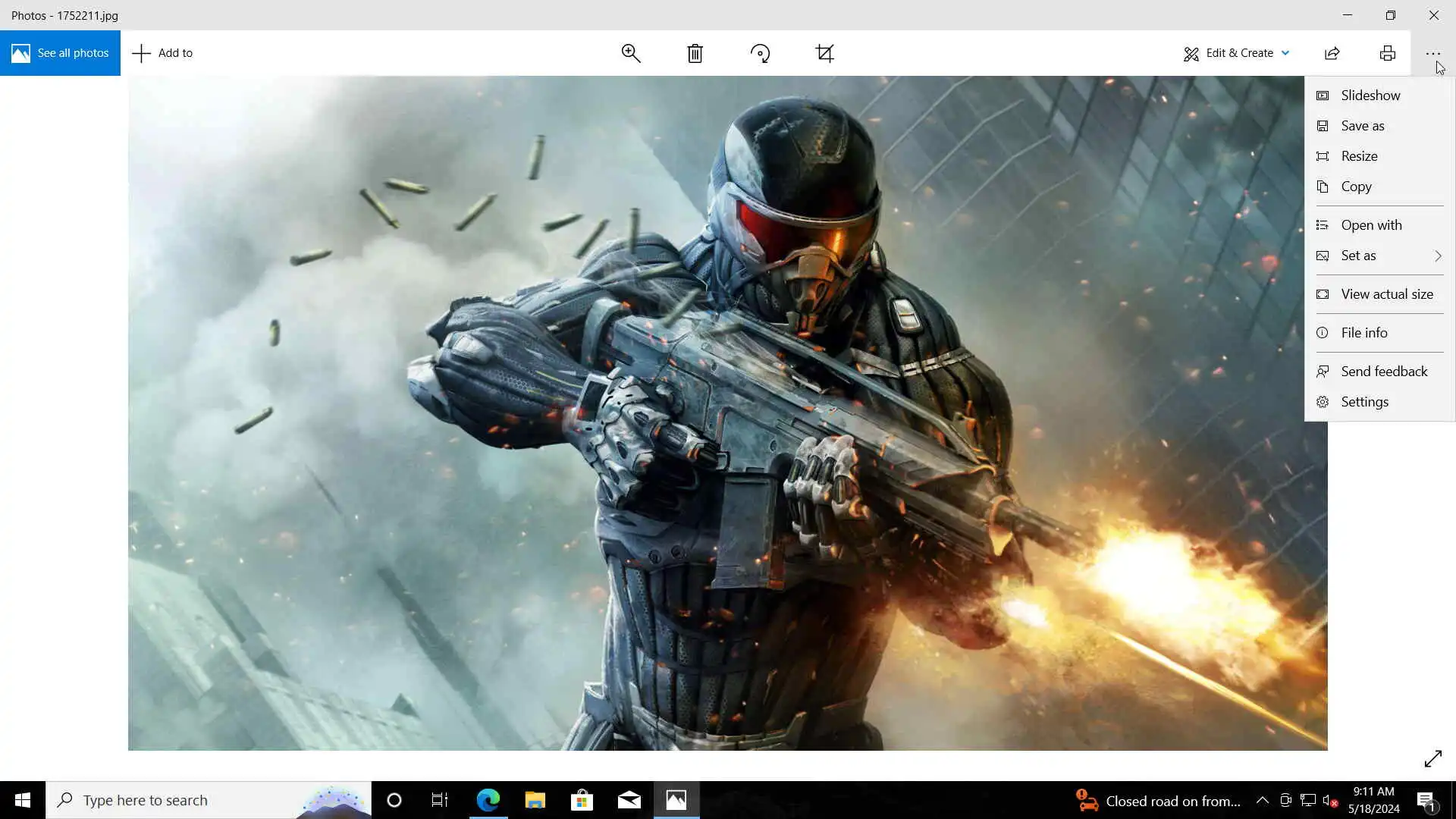Select File info menu entry
The width and height of the screenshot is (1456, 819).
[1363, 333]
